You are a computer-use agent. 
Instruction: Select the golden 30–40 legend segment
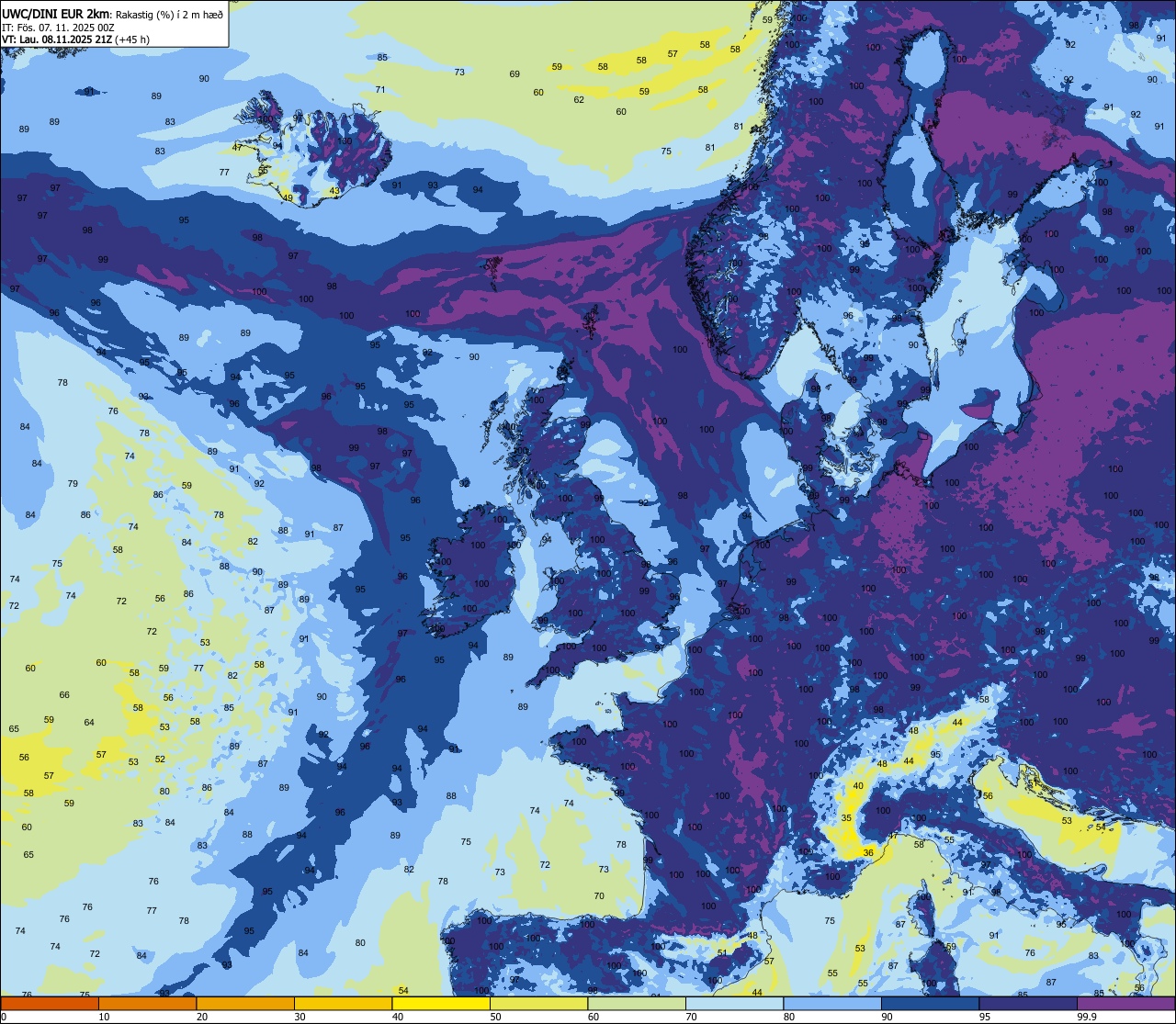click(x=343, y=1004)
